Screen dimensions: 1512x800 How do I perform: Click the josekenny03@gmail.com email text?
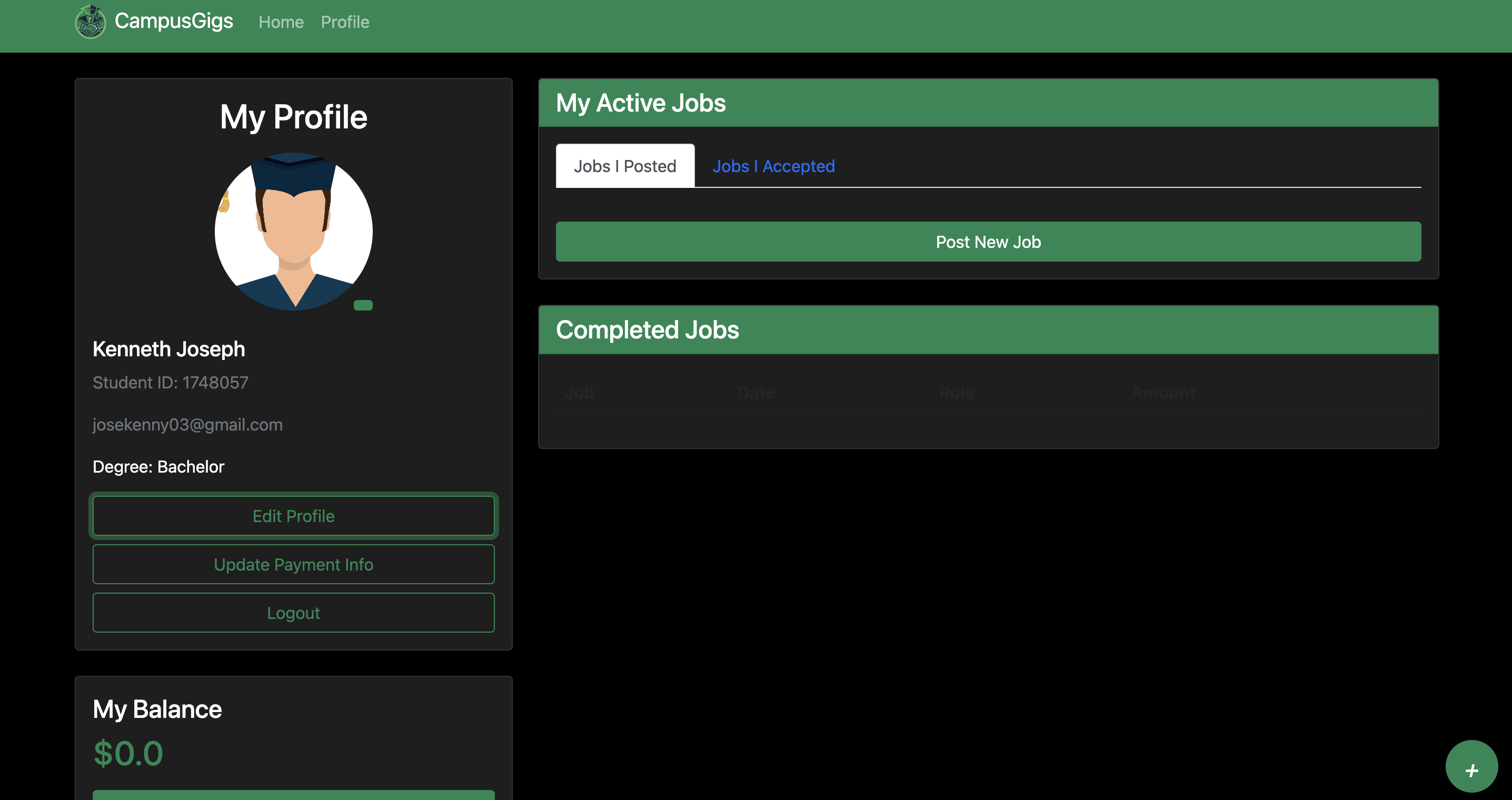[x=187, y=424]
